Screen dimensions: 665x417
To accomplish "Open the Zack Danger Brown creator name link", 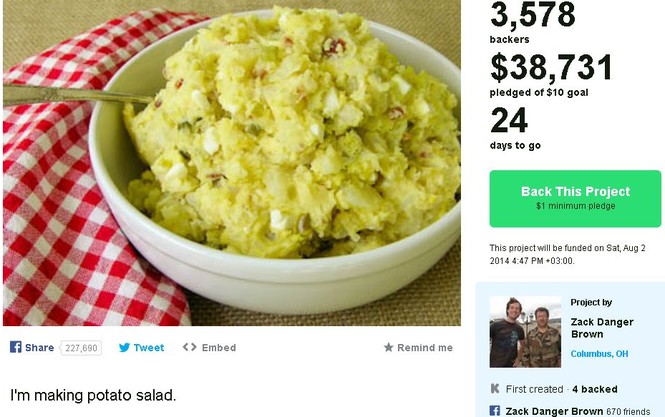I will point(602,328).
